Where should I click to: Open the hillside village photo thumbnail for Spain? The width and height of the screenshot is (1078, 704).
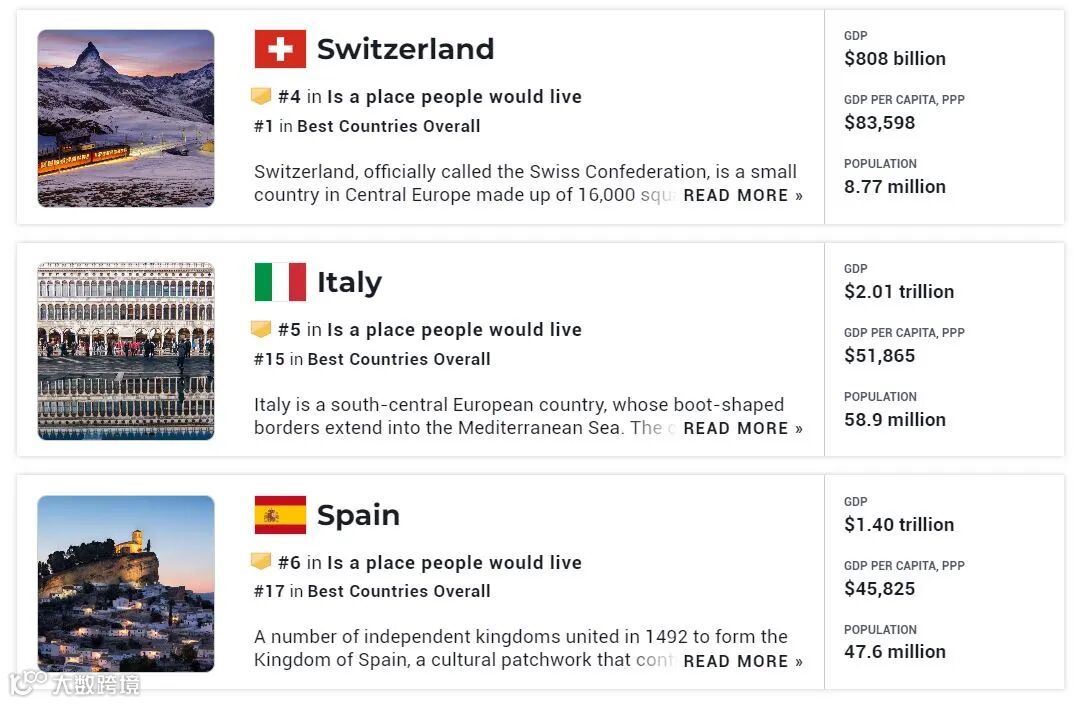pyautogui.click(x=126, y=584)
